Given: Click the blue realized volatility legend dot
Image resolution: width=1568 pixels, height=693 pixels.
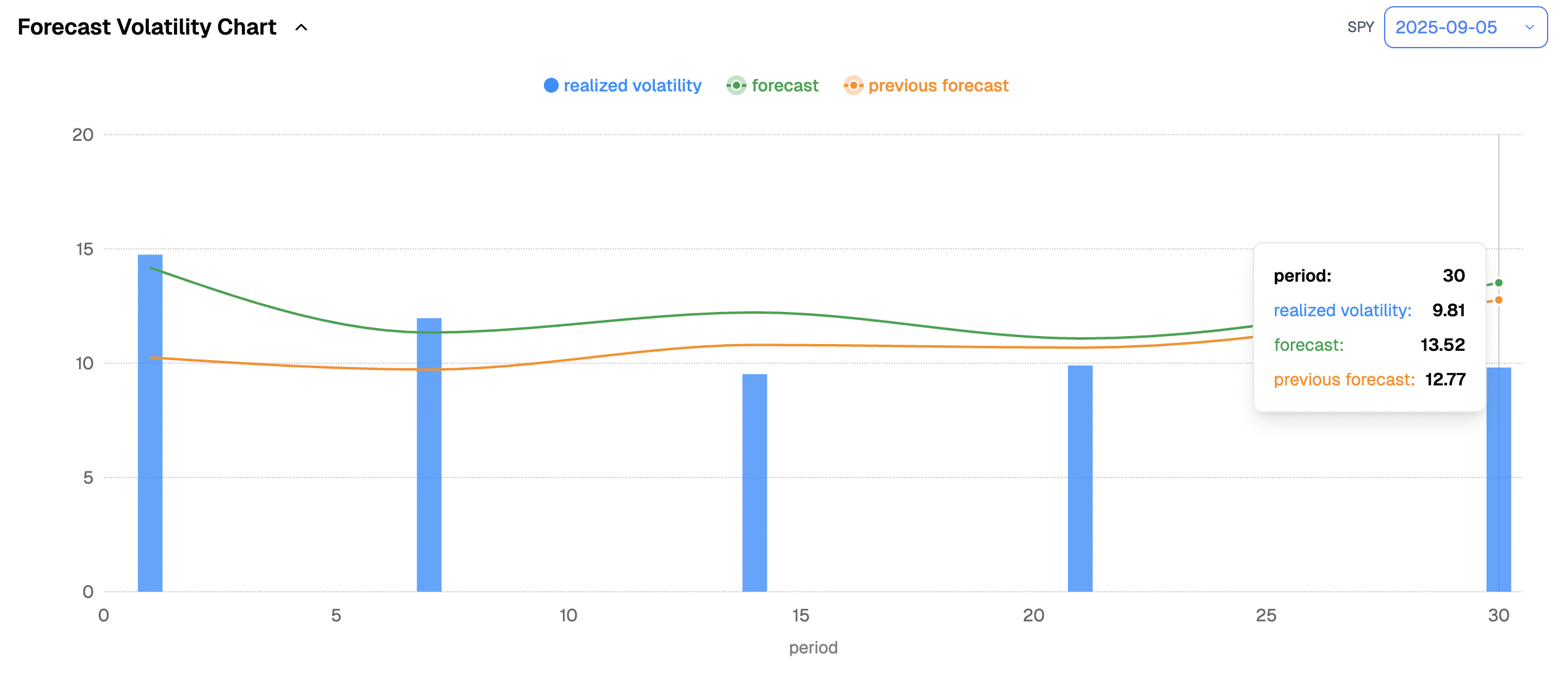Looking at the screenshot, I should pos(551,85).
